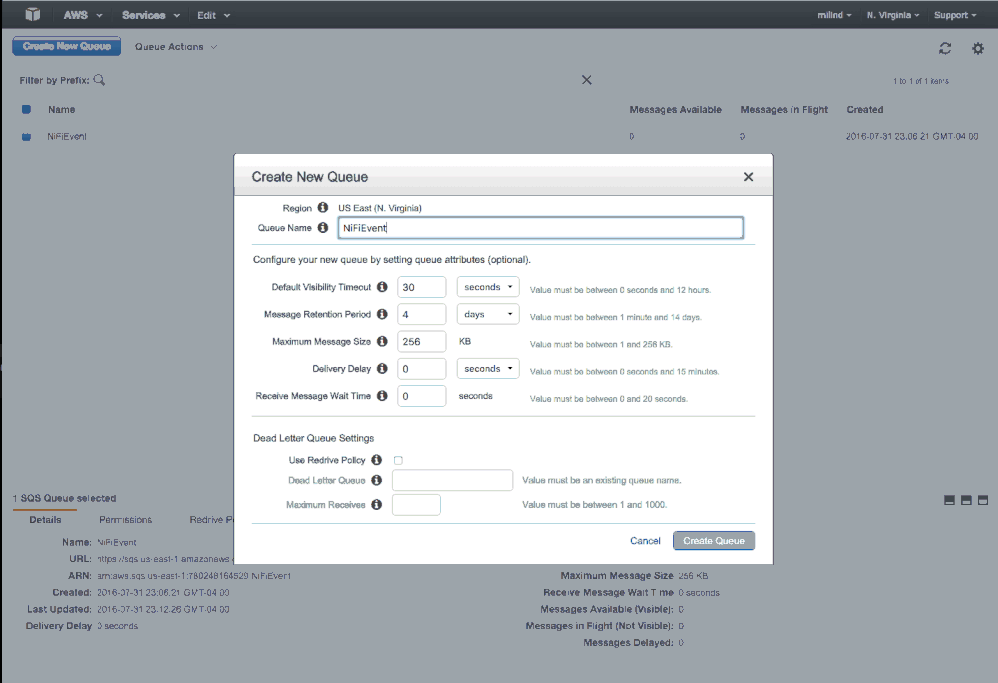The width and height of the screenshot is (998, 683).
Task: Collapse the details pane with layout icon
Action: [949, 499]
